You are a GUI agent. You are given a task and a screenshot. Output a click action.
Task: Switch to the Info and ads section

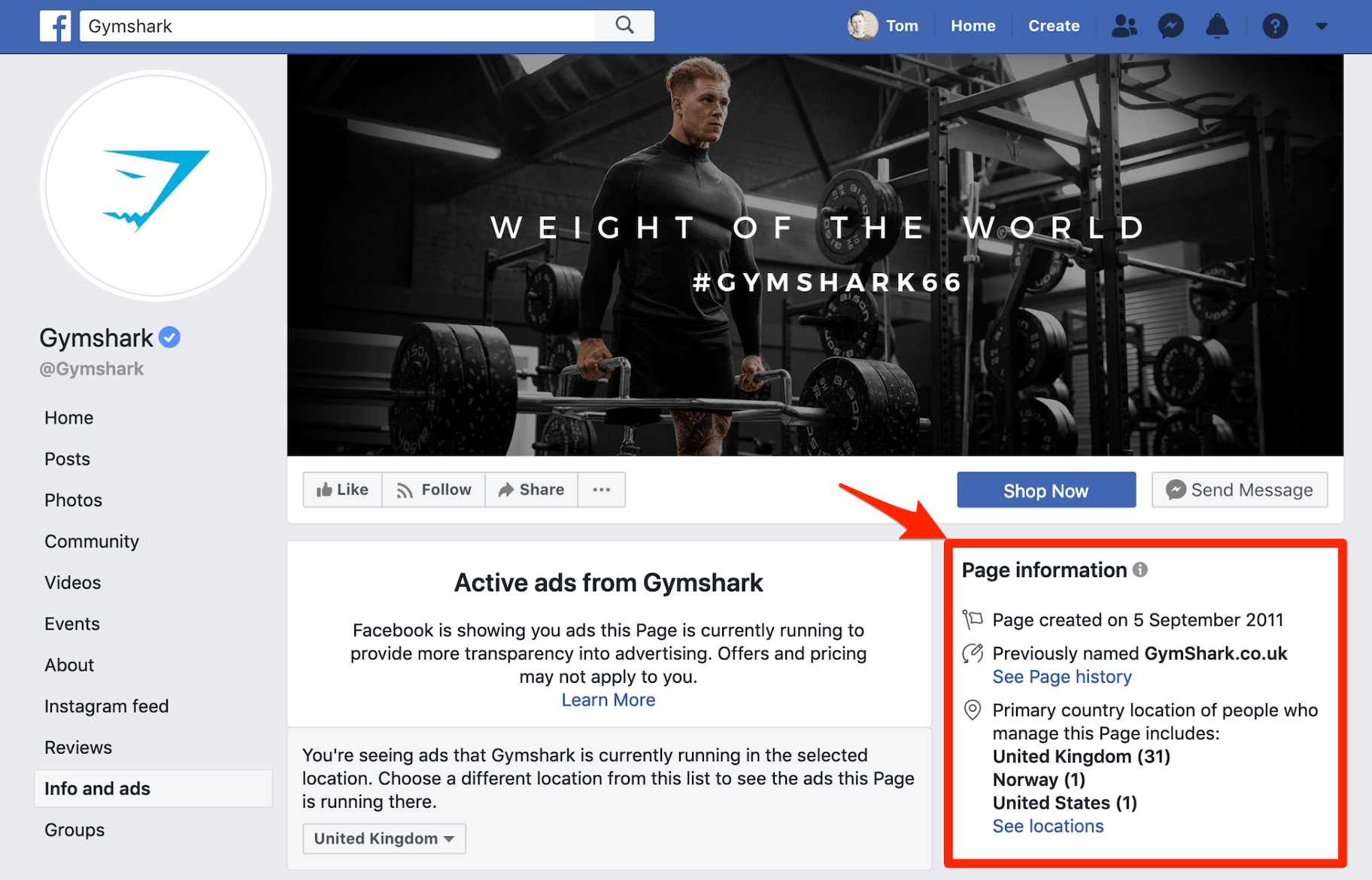tap(97, 788)
